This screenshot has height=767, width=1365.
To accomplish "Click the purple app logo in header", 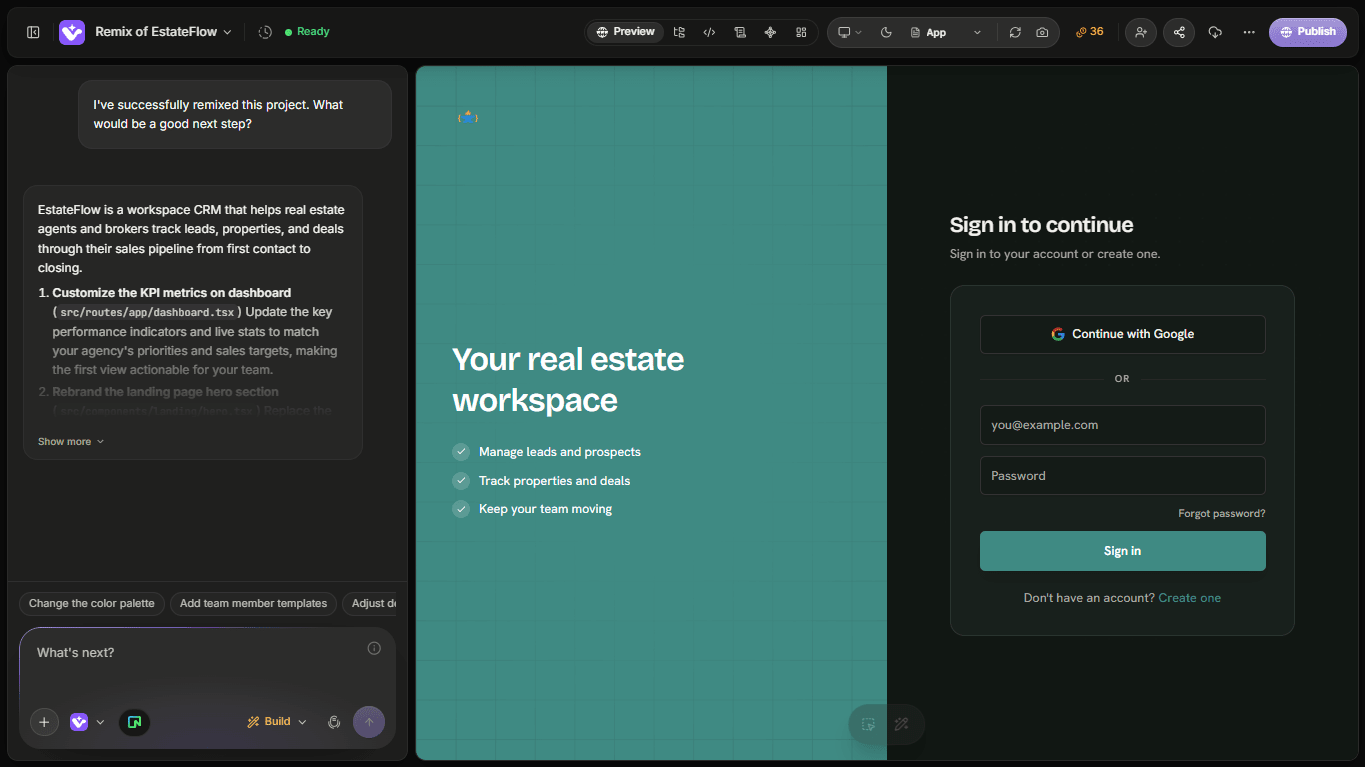I will coord(72,32).
